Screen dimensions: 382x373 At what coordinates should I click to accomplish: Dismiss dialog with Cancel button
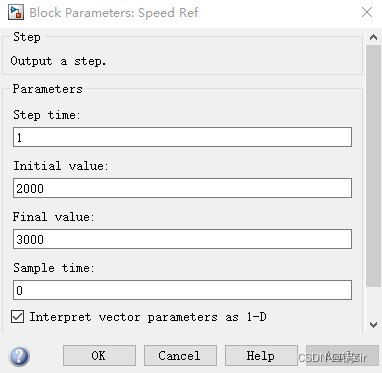180,356
